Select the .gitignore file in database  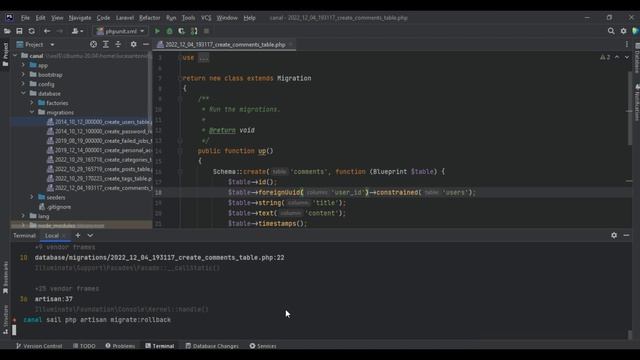(x=55, y=207)
